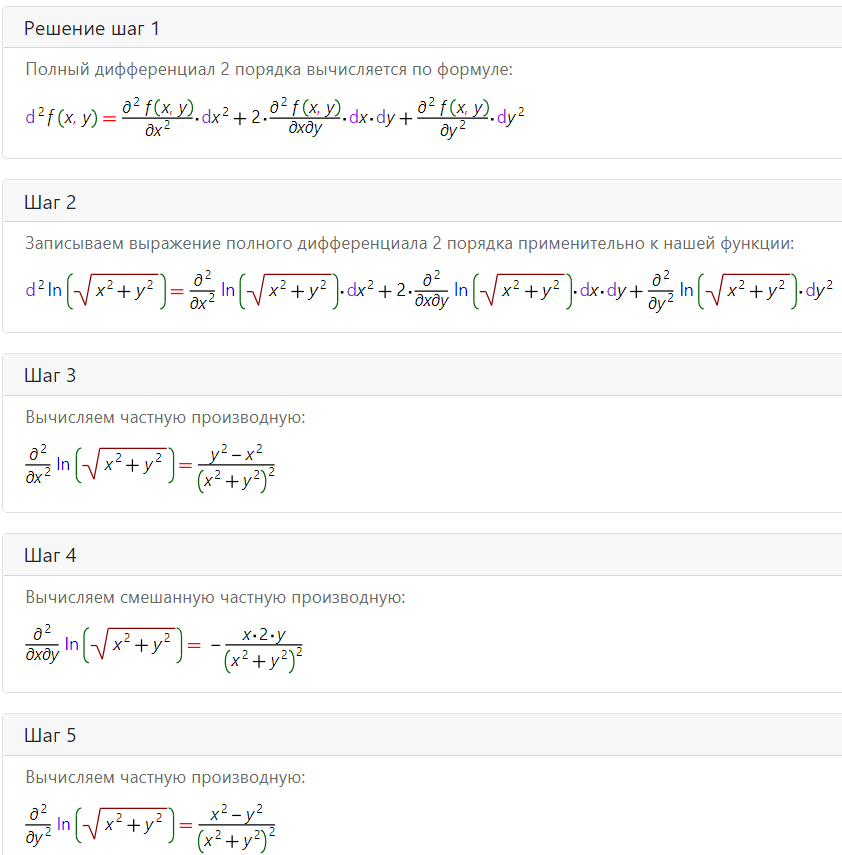Click the (x²−y²)/(x²+y²)² fraction result
The image size is (842, 855).
(237, 828)
